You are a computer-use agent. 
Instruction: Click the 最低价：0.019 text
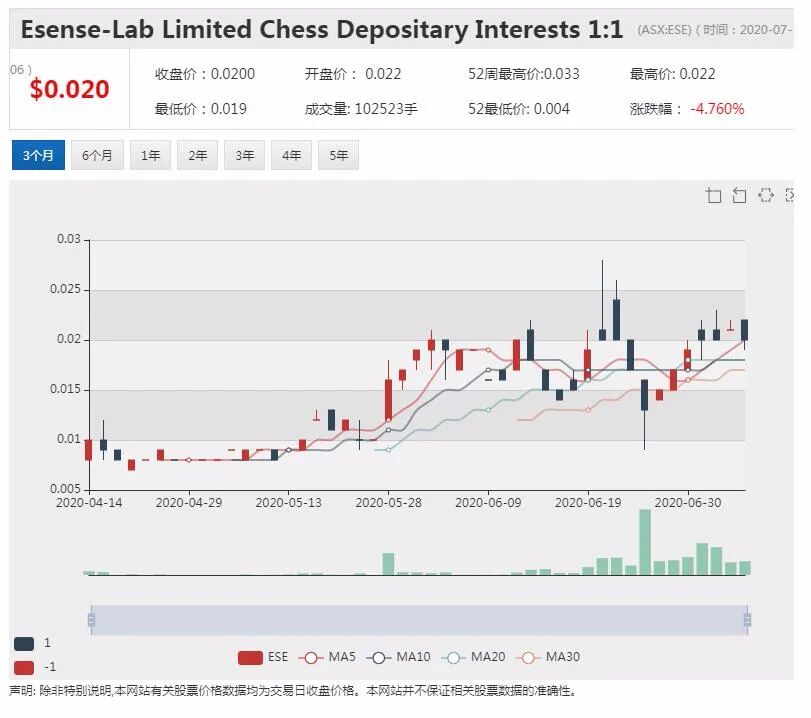[x=201, y=109]
